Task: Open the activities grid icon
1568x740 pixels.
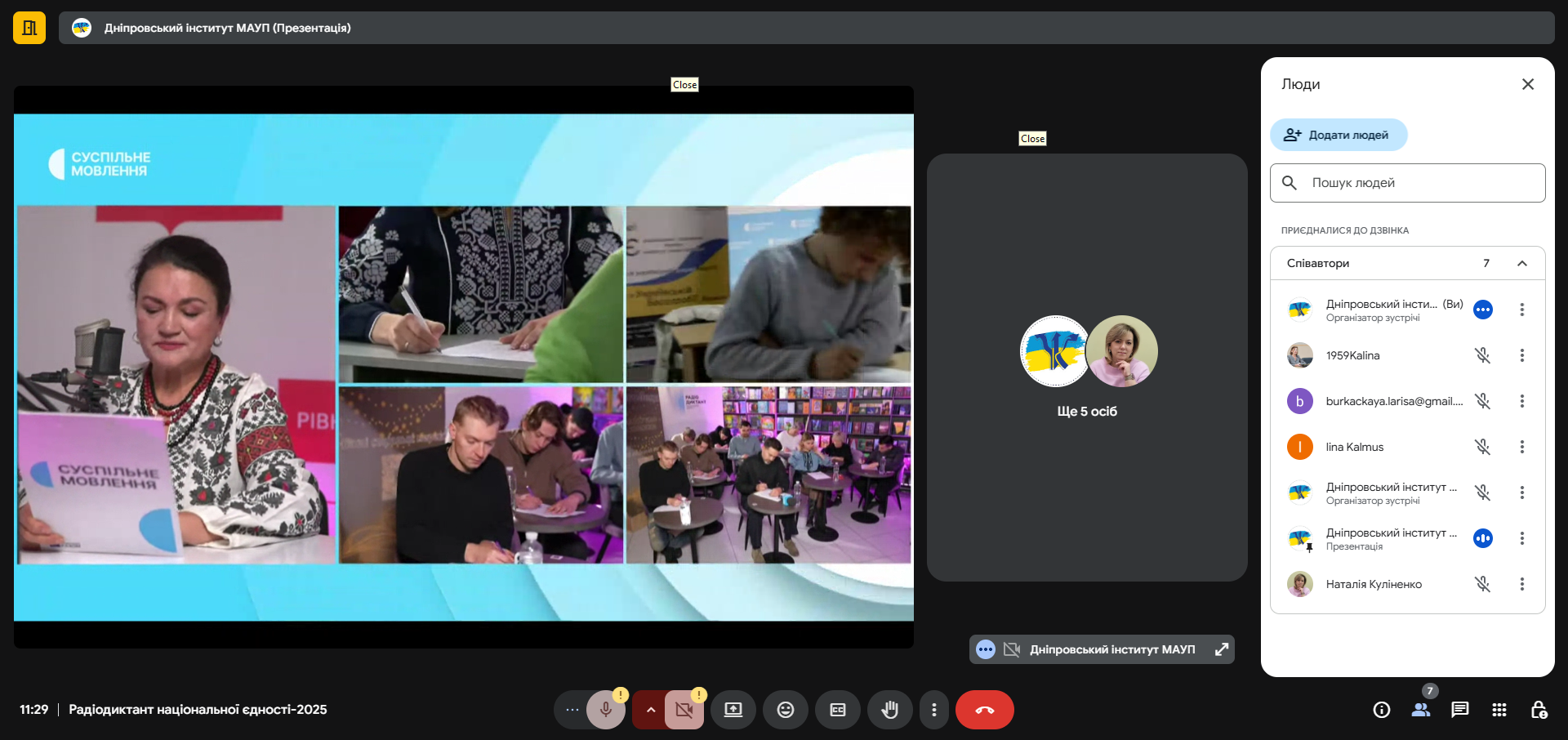Action: point(1499,710)
